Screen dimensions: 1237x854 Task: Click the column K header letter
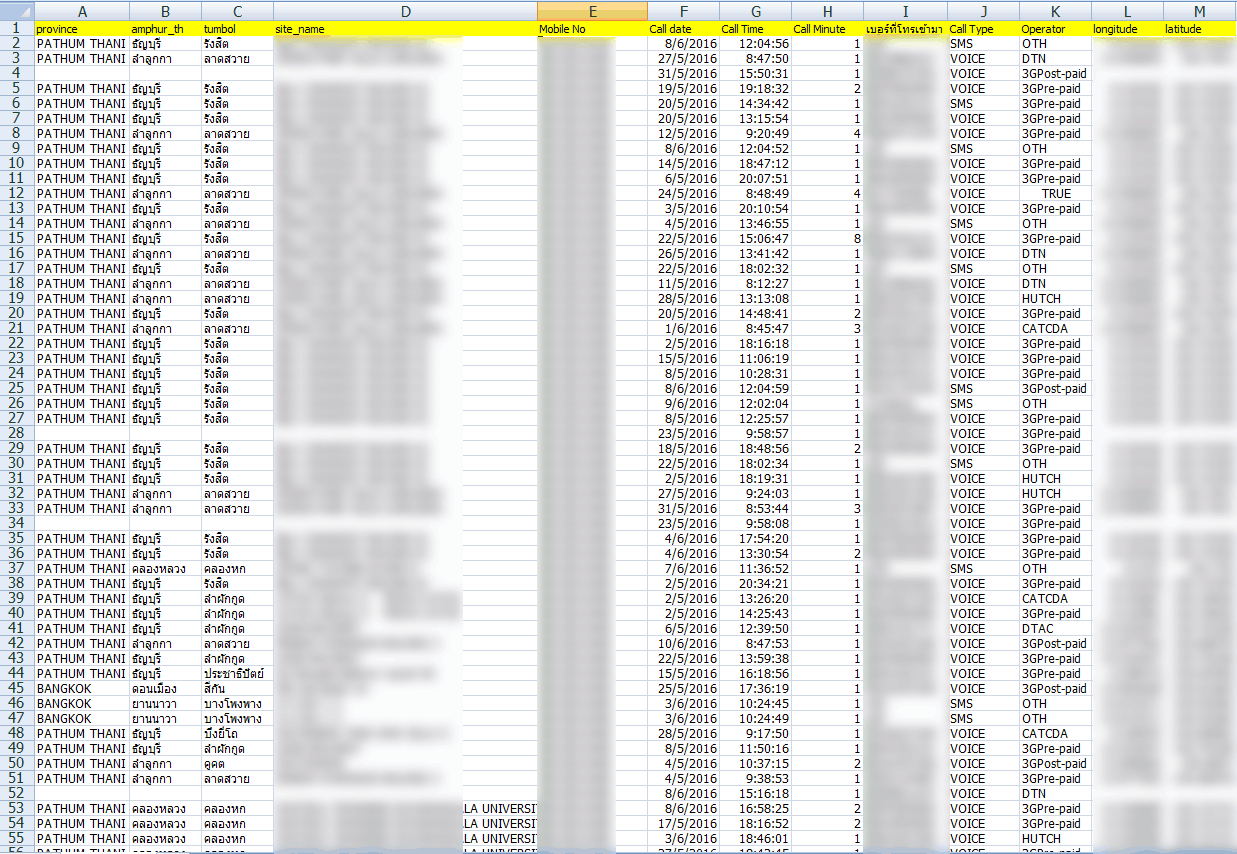click(1055, 11)
